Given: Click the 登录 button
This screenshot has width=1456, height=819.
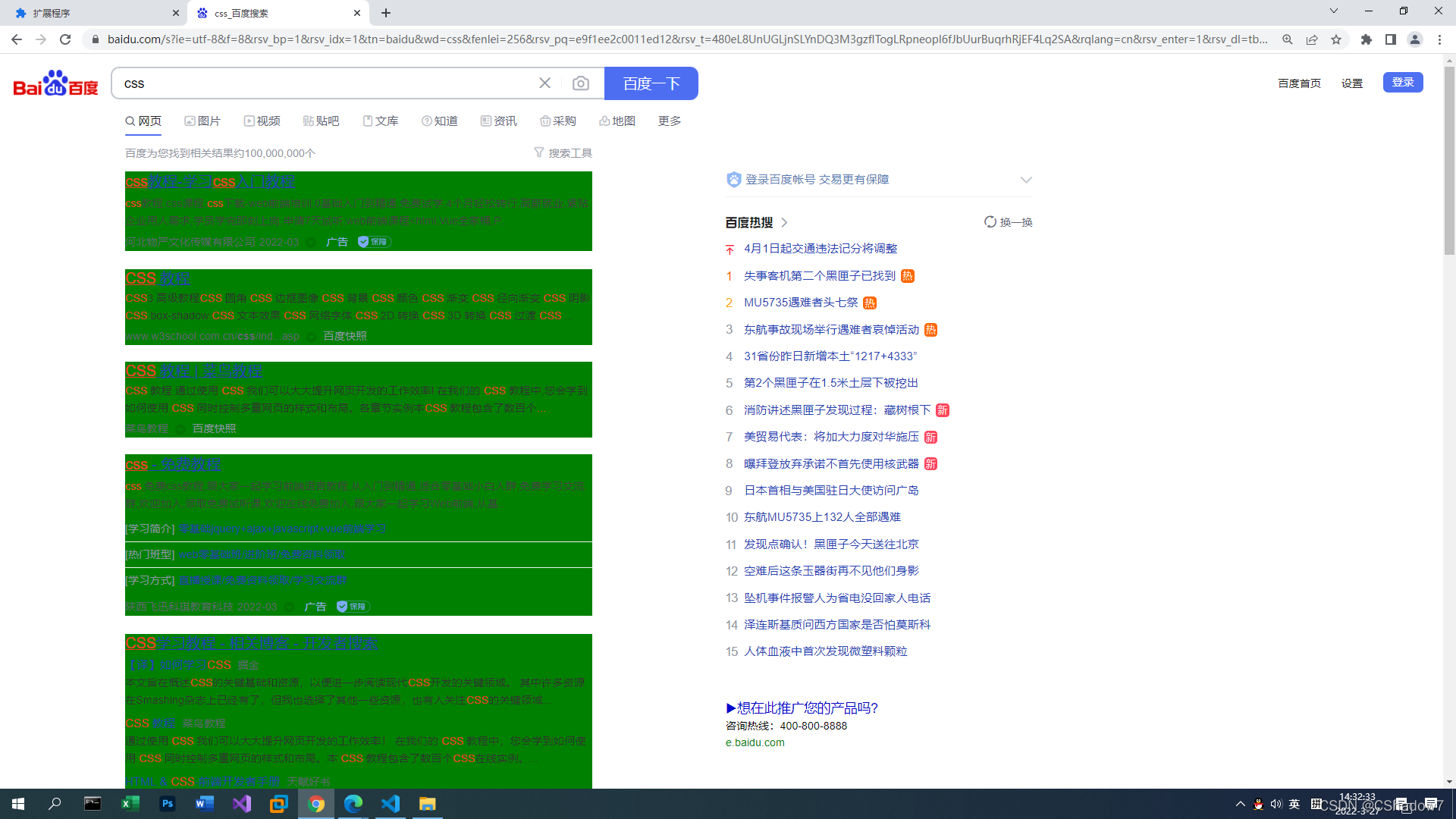Looking at the screenshot, I should [x=1403, y=82].
